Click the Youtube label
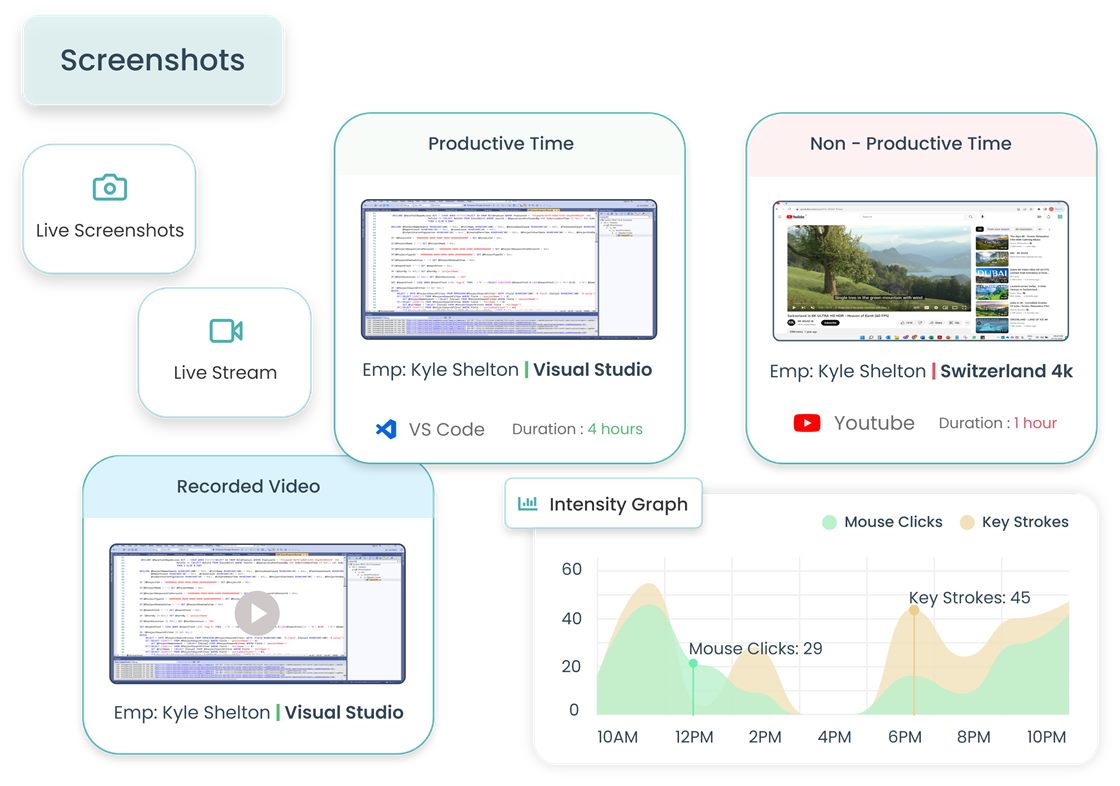1120x786 pixels. [x=874, y=423]
